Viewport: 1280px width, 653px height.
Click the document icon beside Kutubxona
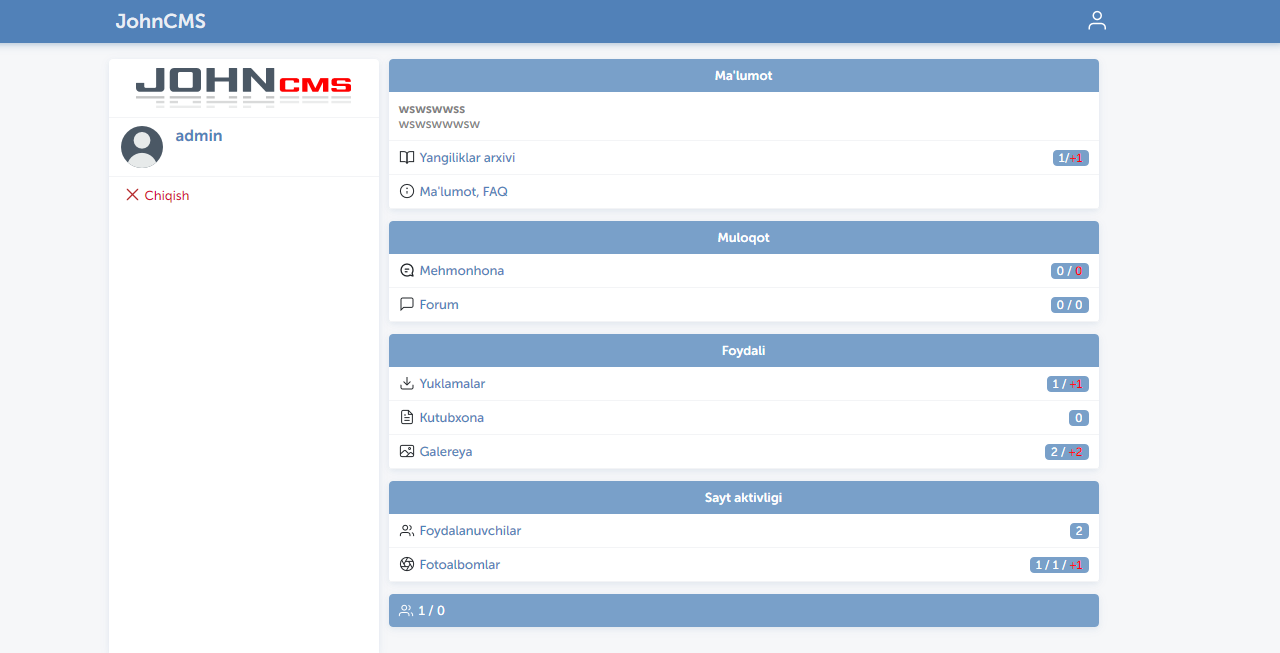(x=407, y=417)
